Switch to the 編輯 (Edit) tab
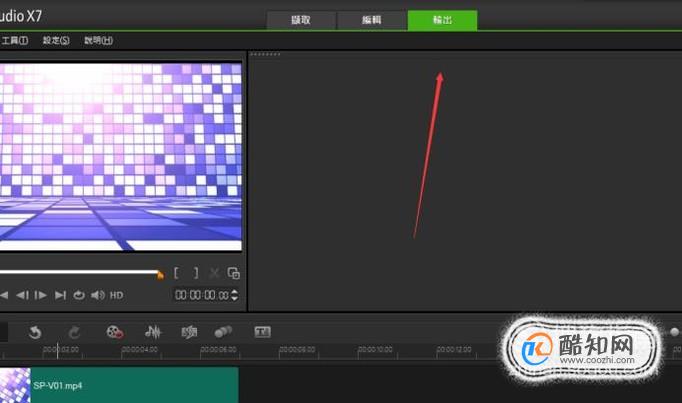 tap(371, 20)
